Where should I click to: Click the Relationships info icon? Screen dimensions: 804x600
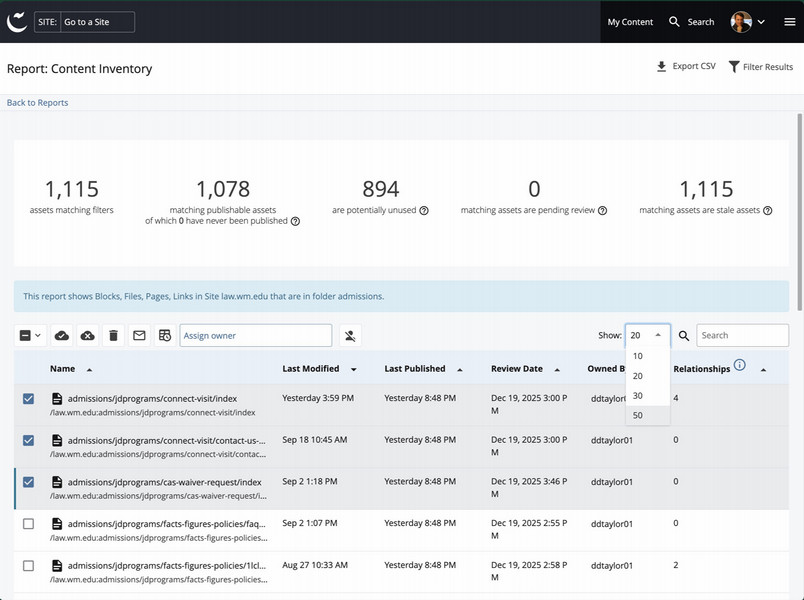[739, 365]
